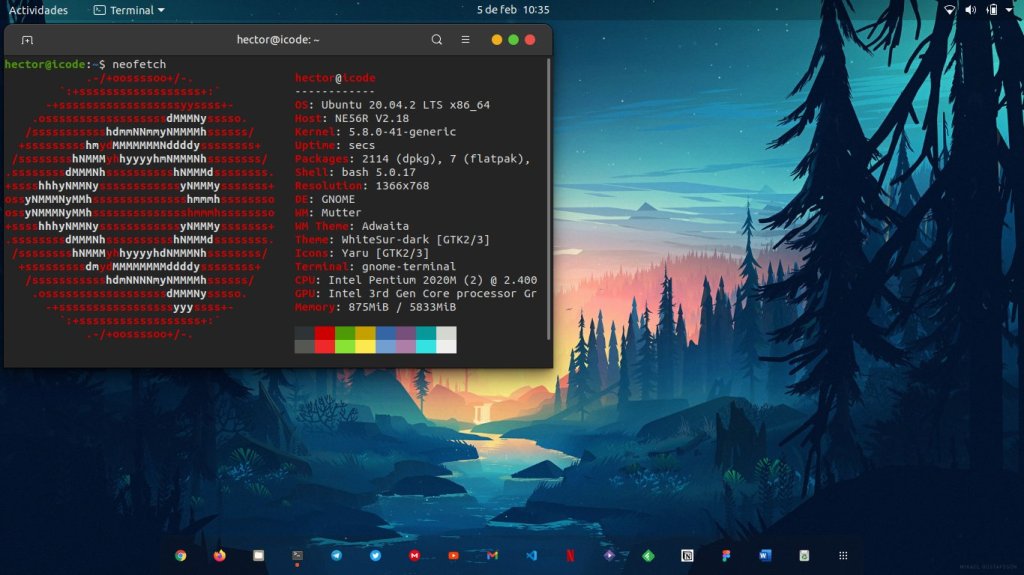Show the applications grid
Image resolution: width=1024 pixels, height=575 pixels.
(843, 555)
